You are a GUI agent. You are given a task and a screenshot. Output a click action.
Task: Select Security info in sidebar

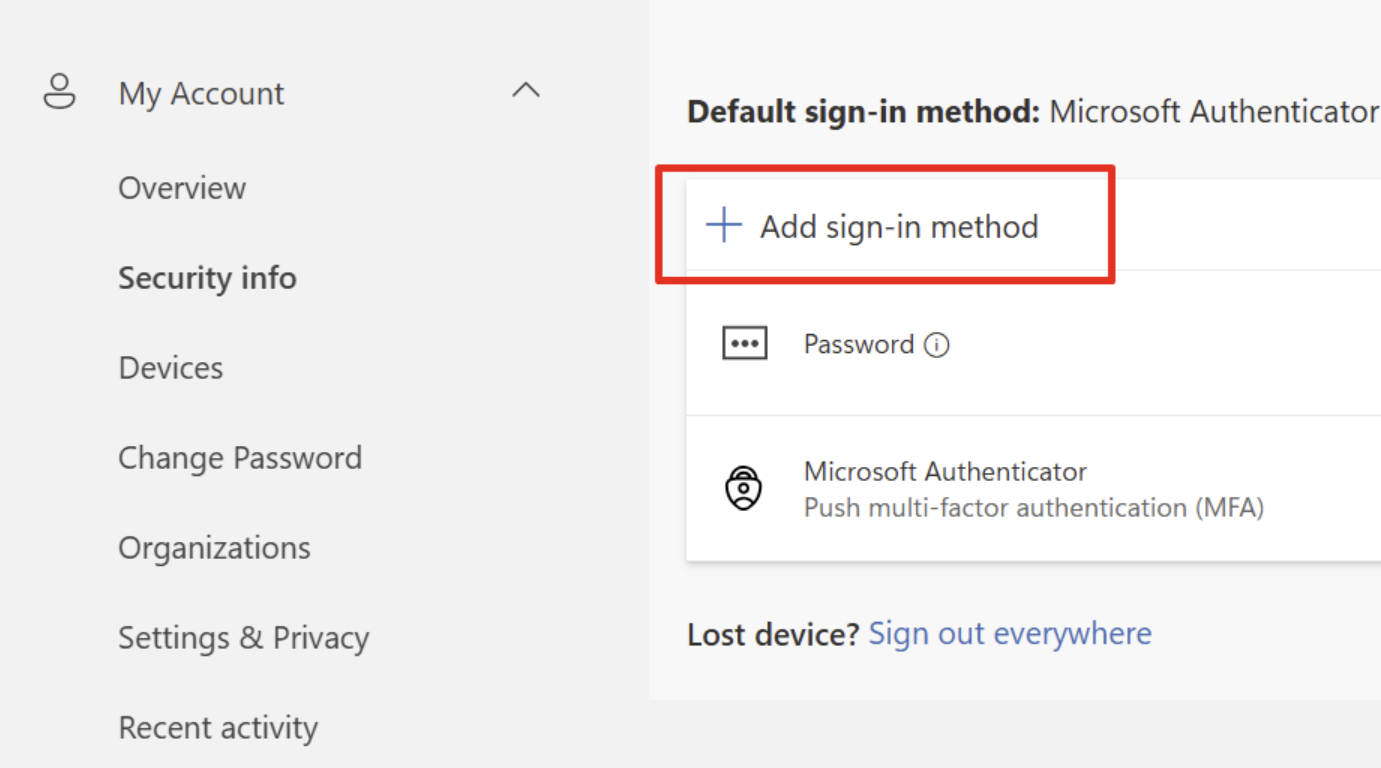(x=207, y=278)
